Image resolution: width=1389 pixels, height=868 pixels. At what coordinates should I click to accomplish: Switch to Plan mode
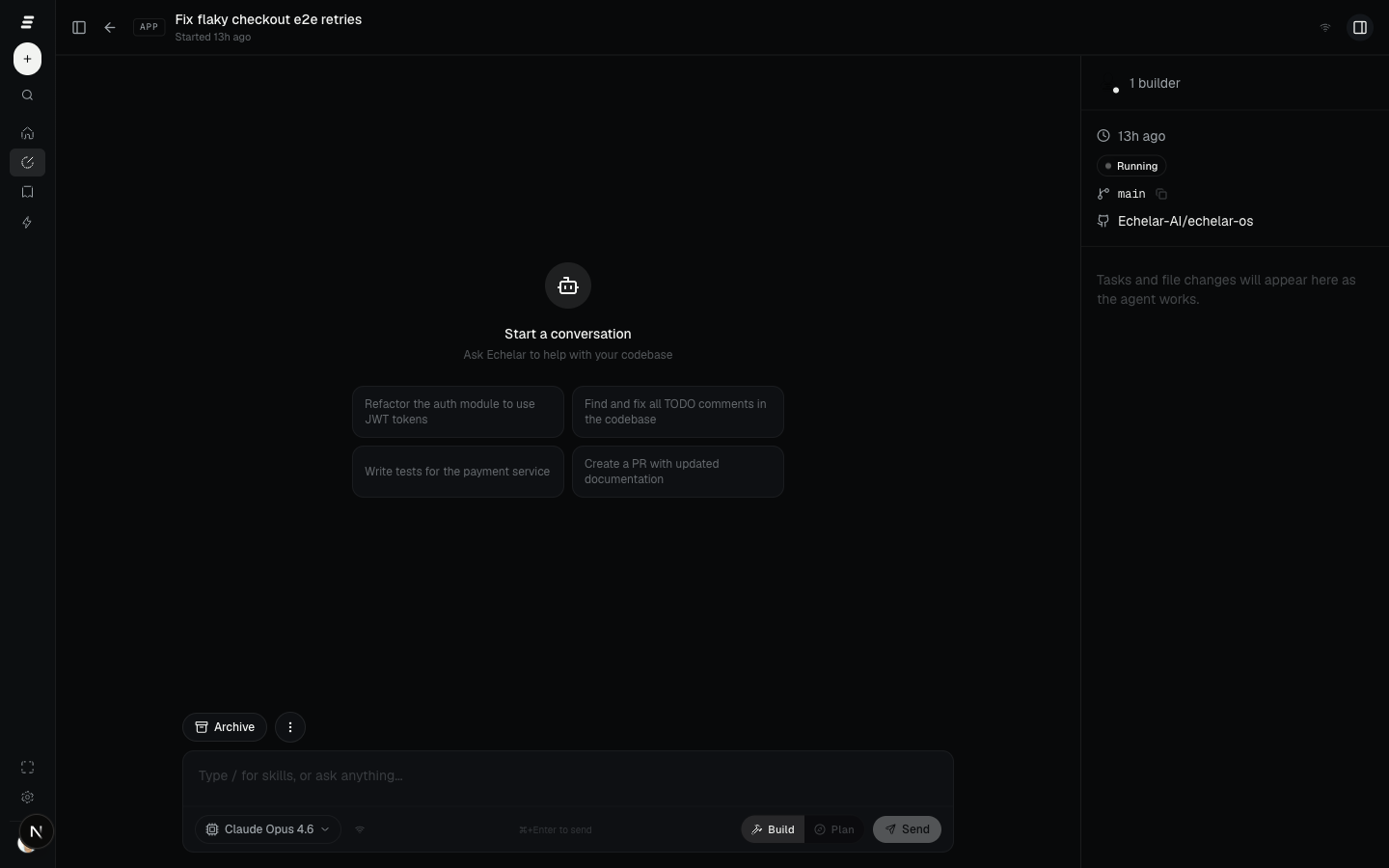point(834,829)
